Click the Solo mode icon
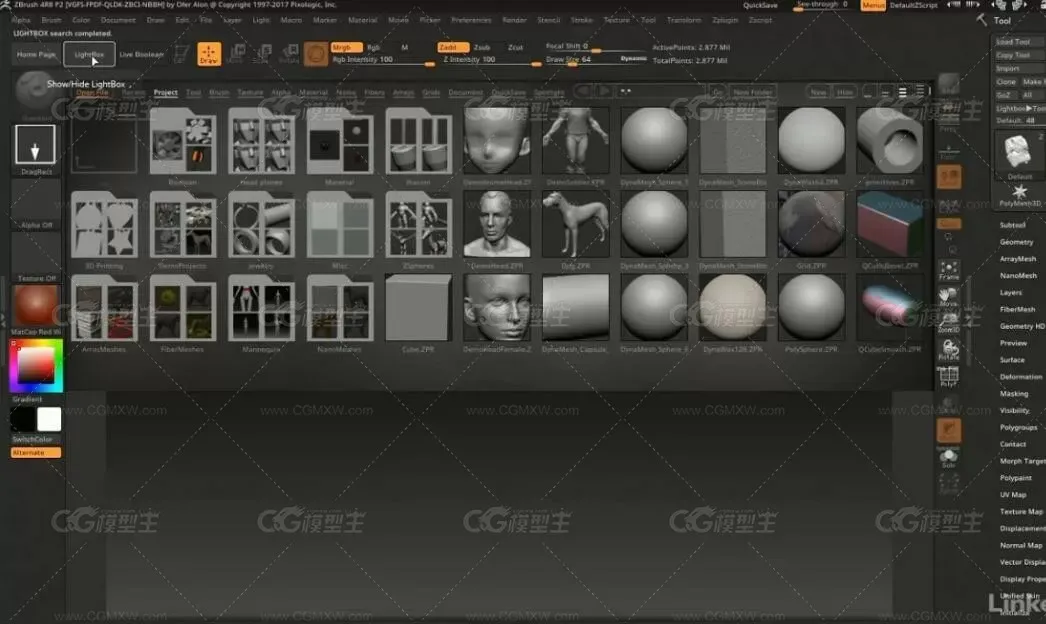Screen dimensions: 1046x624 point(949,458)
